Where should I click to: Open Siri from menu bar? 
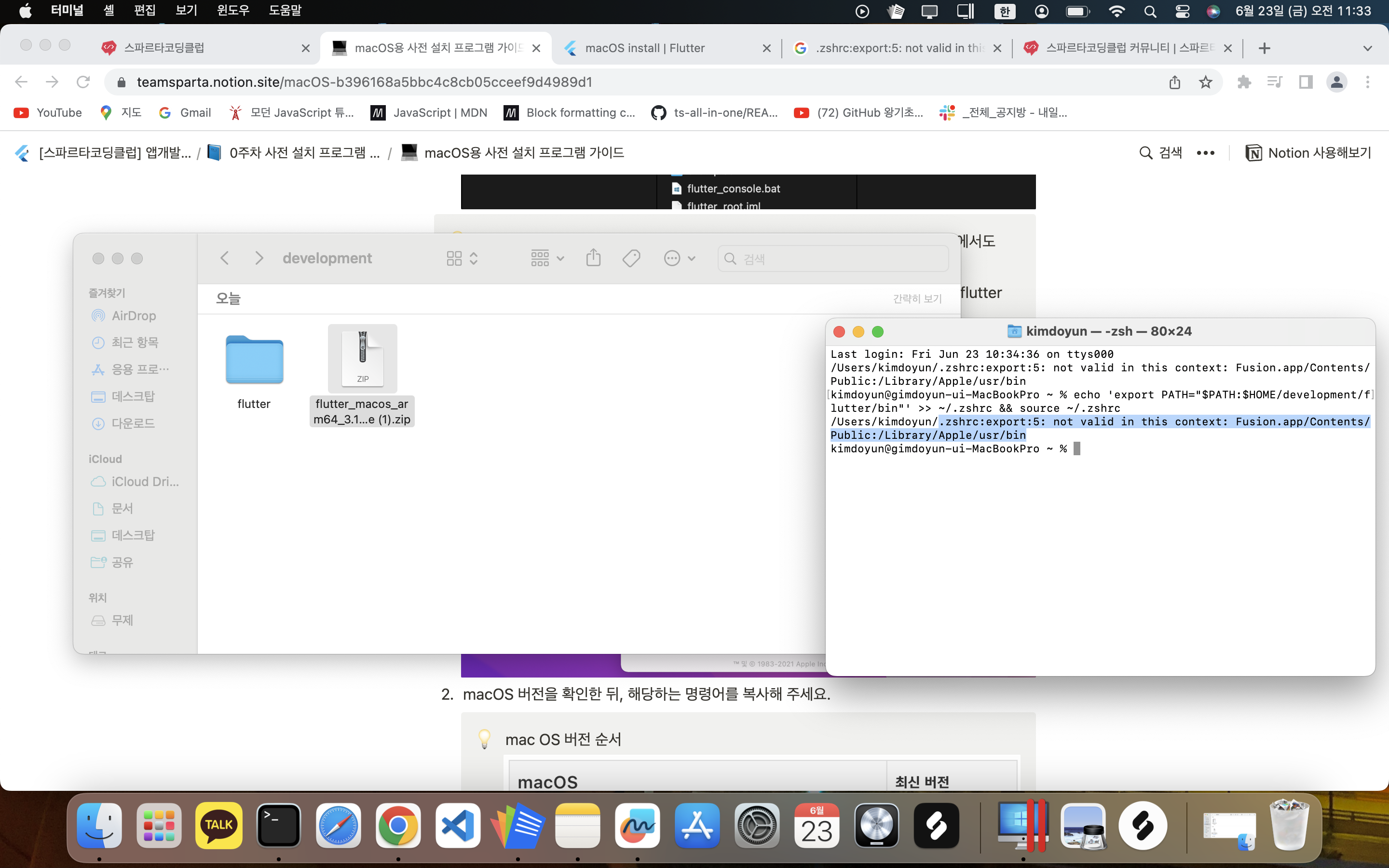pos(1213,12)
